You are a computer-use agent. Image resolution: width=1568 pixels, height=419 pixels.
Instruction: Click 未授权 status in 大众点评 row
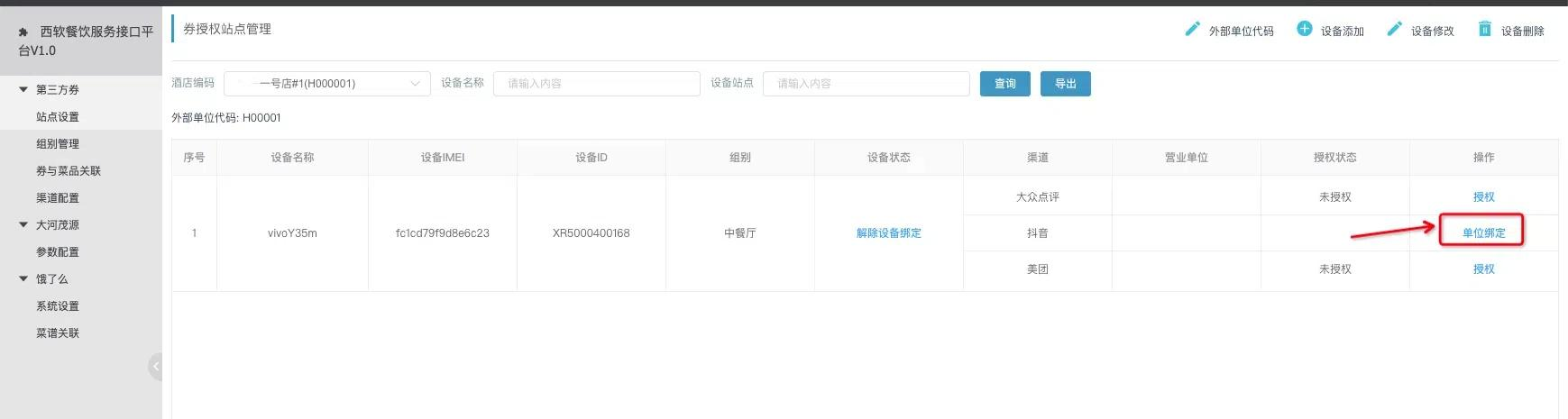pos(1335,196)
